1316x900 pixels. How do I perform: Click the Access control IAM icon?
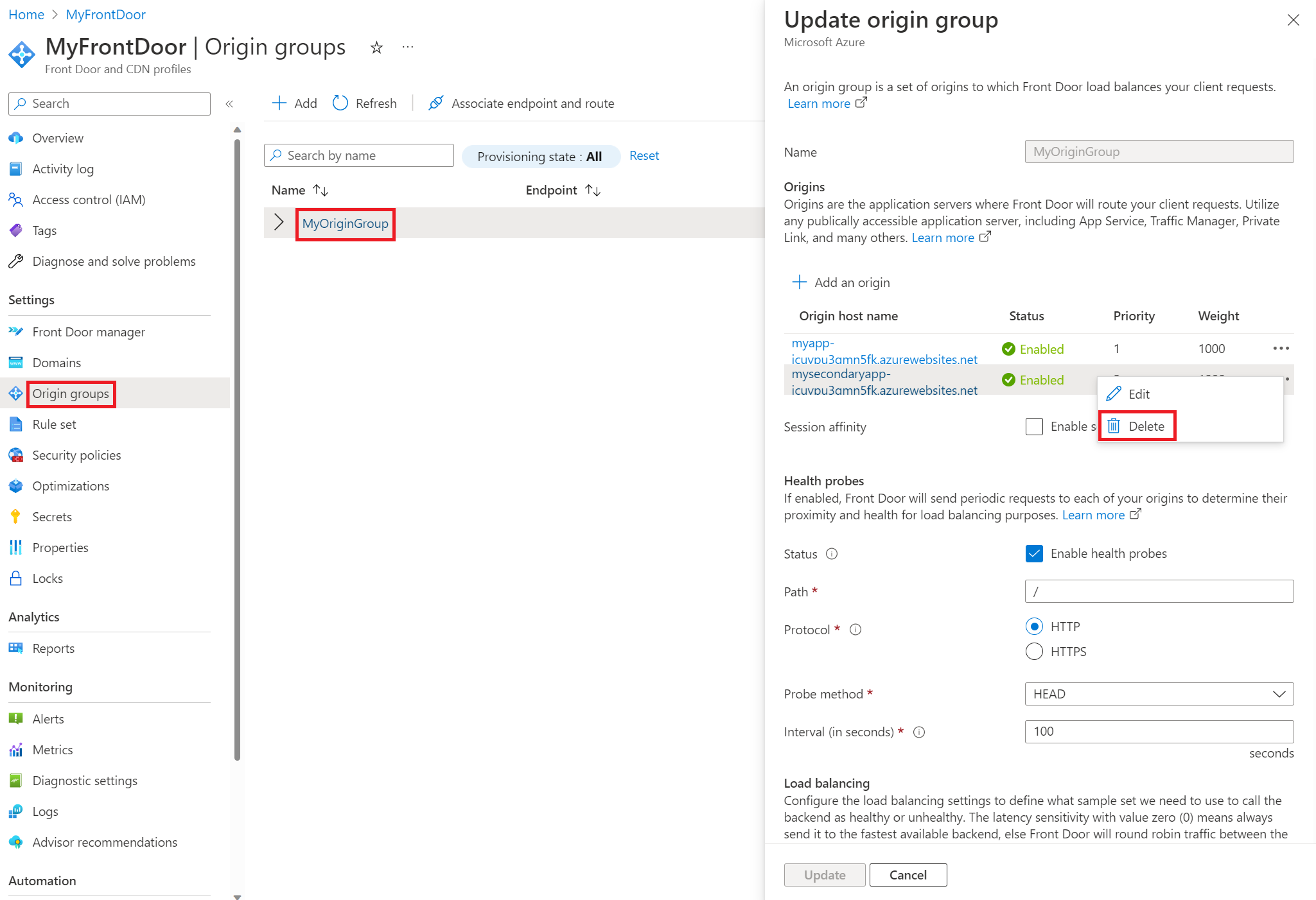click(18, 199)
